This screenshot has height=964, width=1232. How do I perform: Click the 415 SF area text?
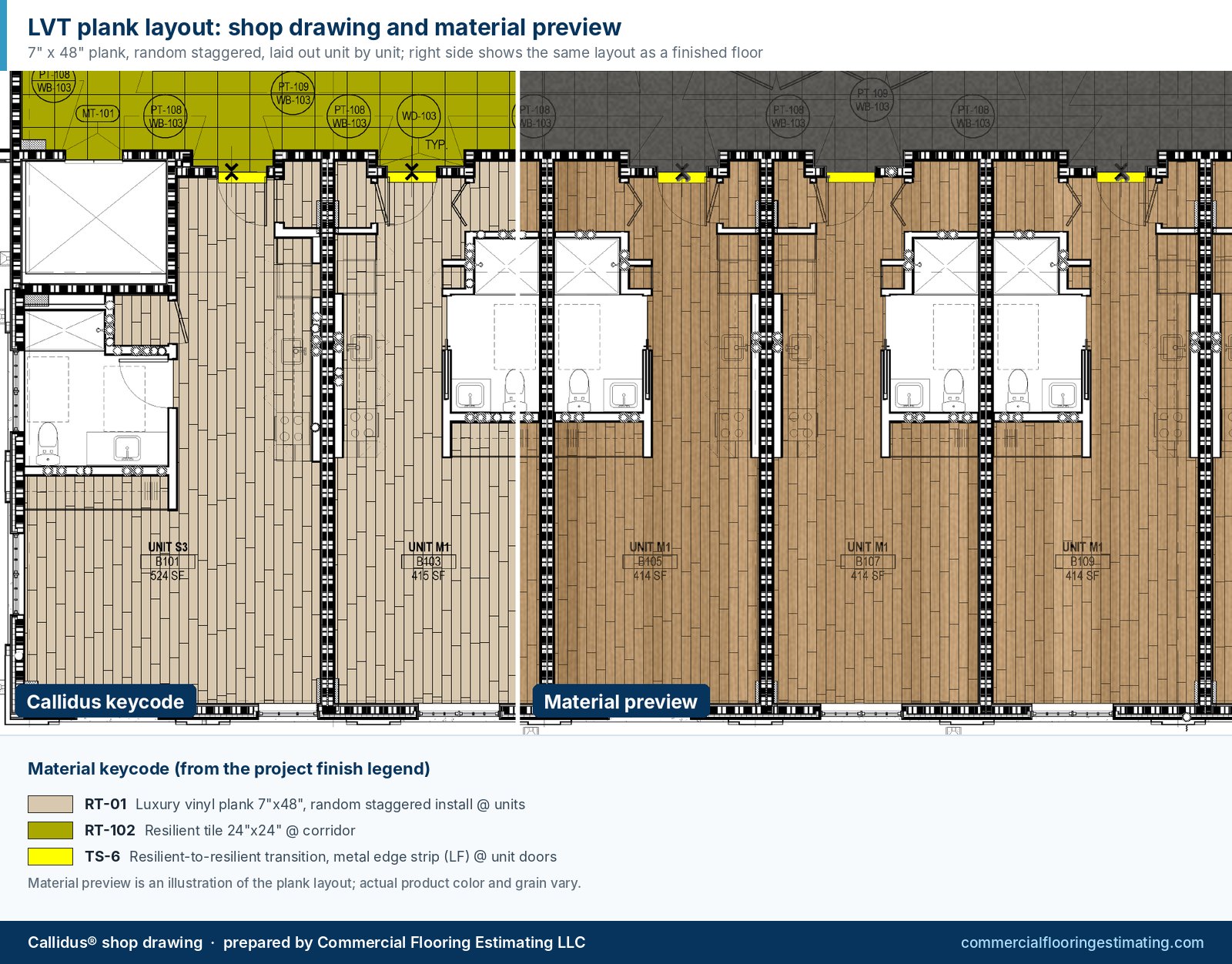pyautogui.click(x=428, y=575)
